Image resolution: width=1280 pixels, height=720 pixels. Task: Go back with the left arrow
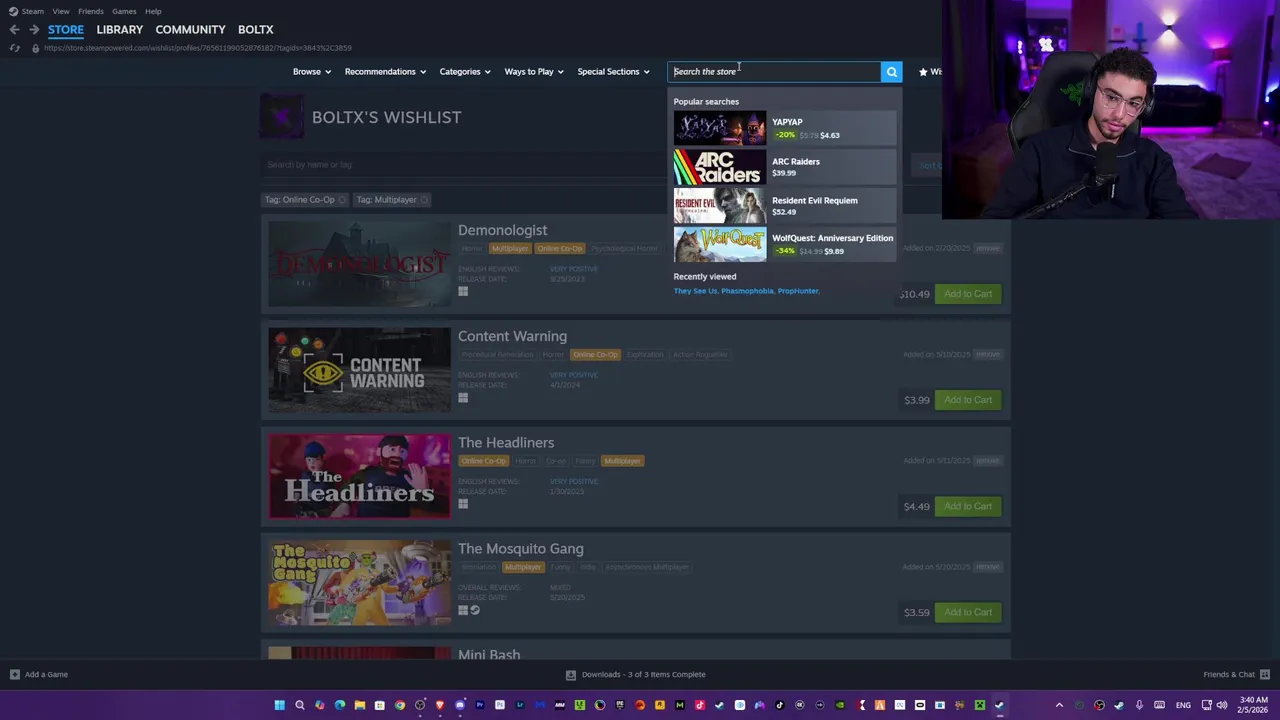tap(14, 29)
